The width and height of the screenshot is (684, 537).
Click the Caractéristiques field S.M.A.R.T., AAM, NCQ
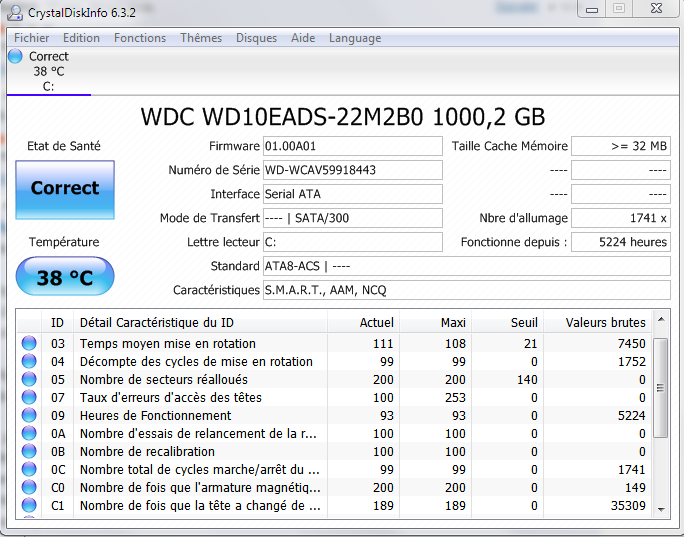click(466, 290)
